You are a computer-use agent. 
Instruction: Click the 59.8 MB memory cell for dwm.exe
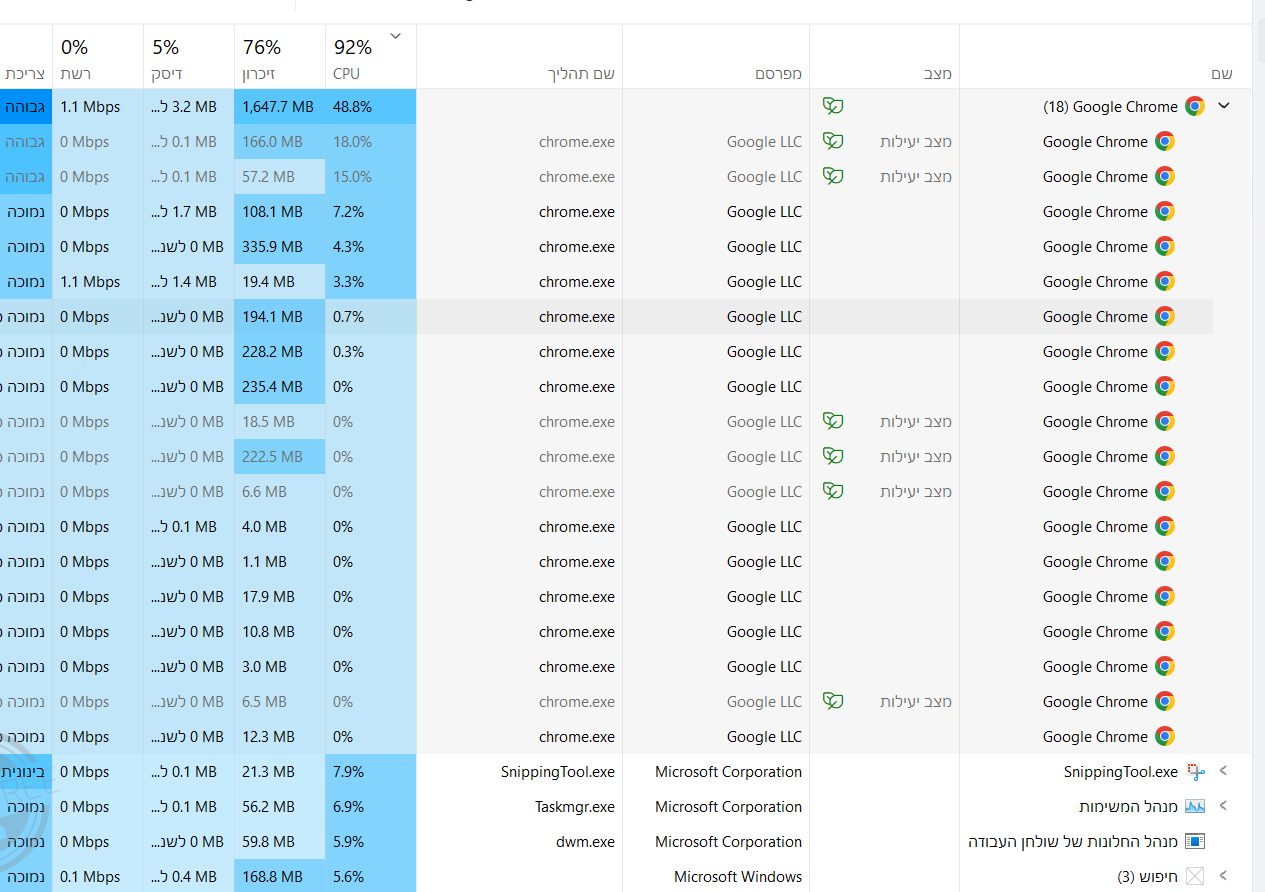point(279,841)
